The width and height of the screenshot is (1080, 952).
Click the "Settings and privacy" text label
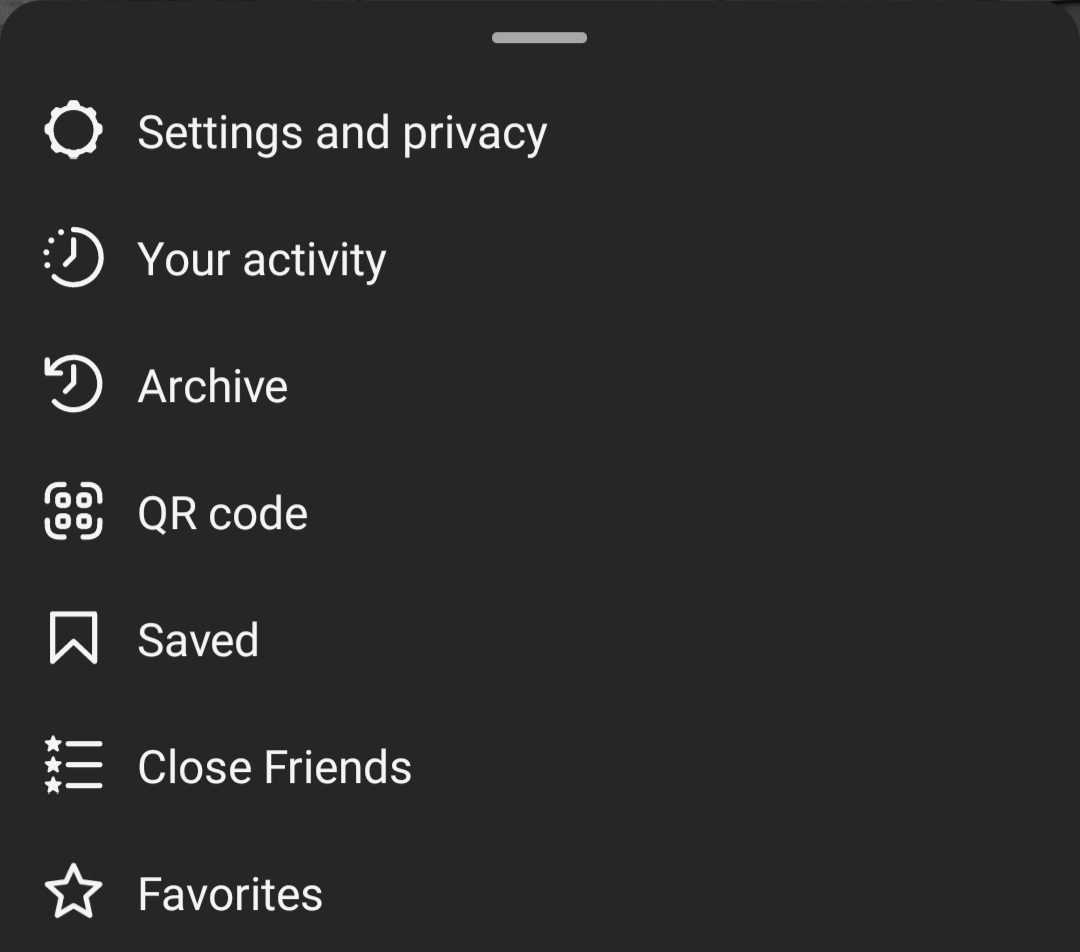pyautogui.click(x=341, y=133)
